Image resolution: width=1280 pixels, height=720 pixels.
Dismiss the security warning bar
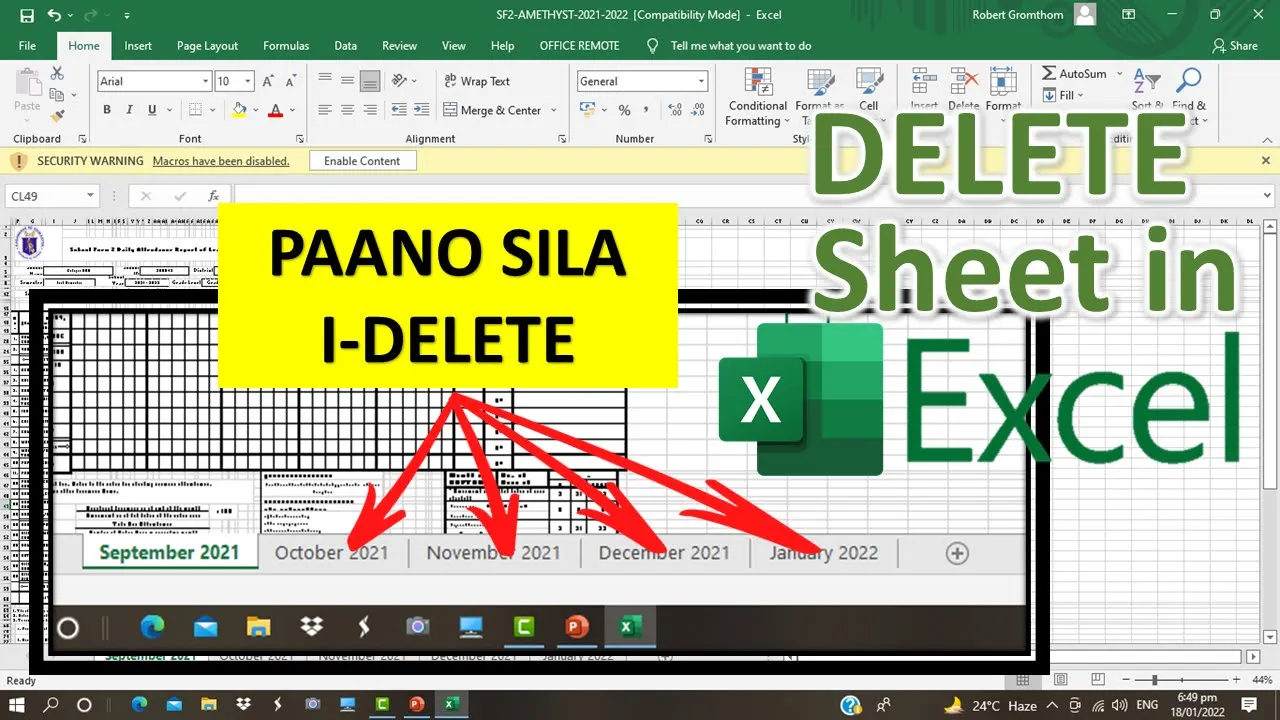pyautogui.click(x=1266, y=160)
